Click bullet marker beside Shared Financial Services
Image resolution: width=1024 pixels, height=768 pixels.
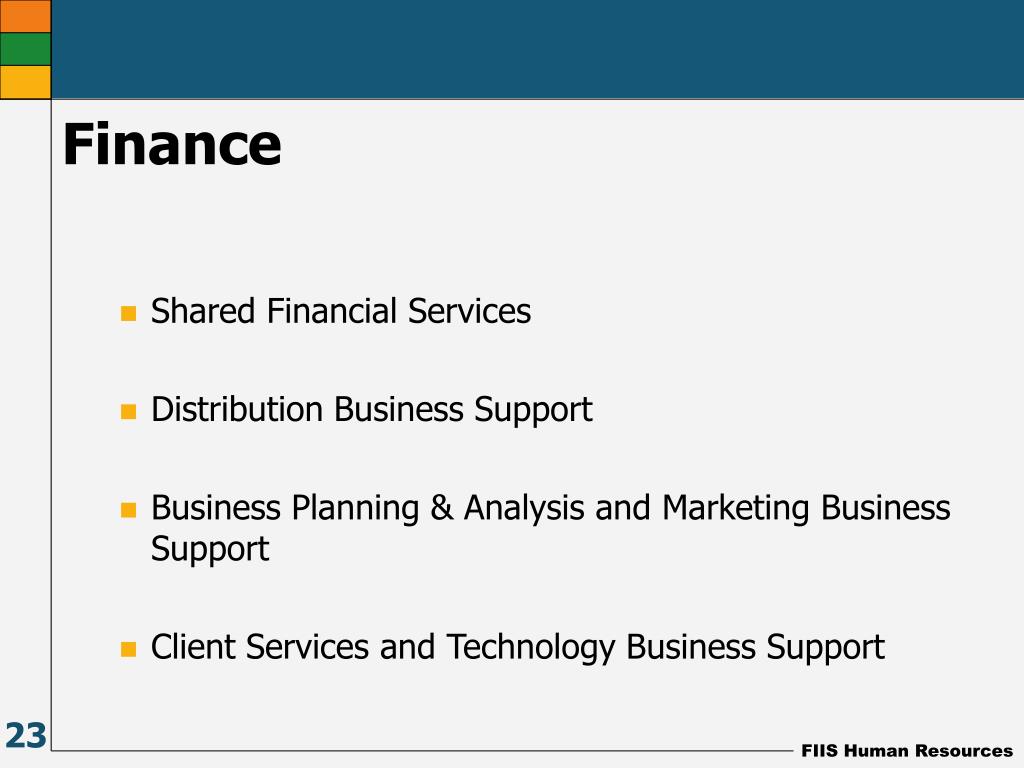click(x=129, y=314)
